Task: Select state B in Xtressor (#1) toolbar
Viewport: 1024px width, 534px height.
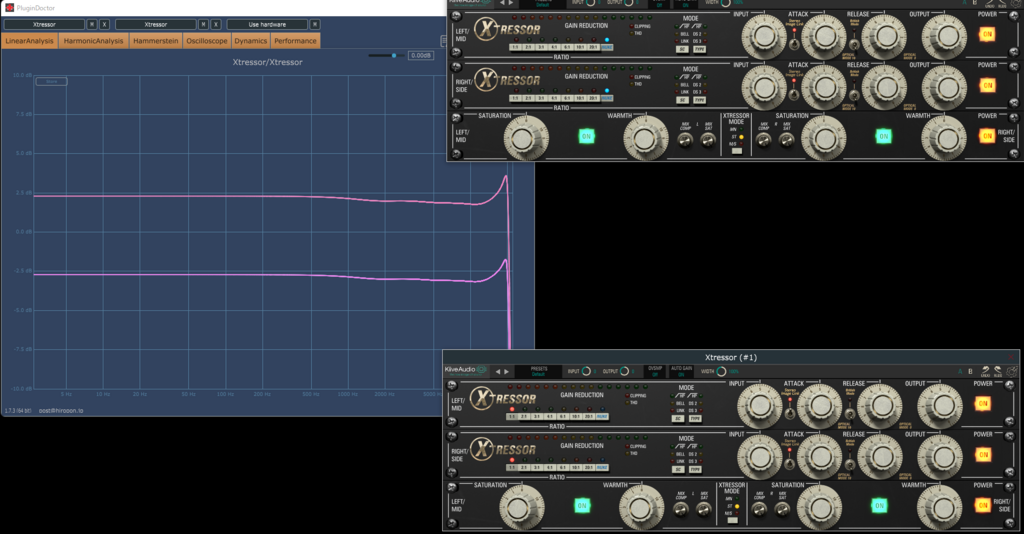Action: [x=970, y=371]
